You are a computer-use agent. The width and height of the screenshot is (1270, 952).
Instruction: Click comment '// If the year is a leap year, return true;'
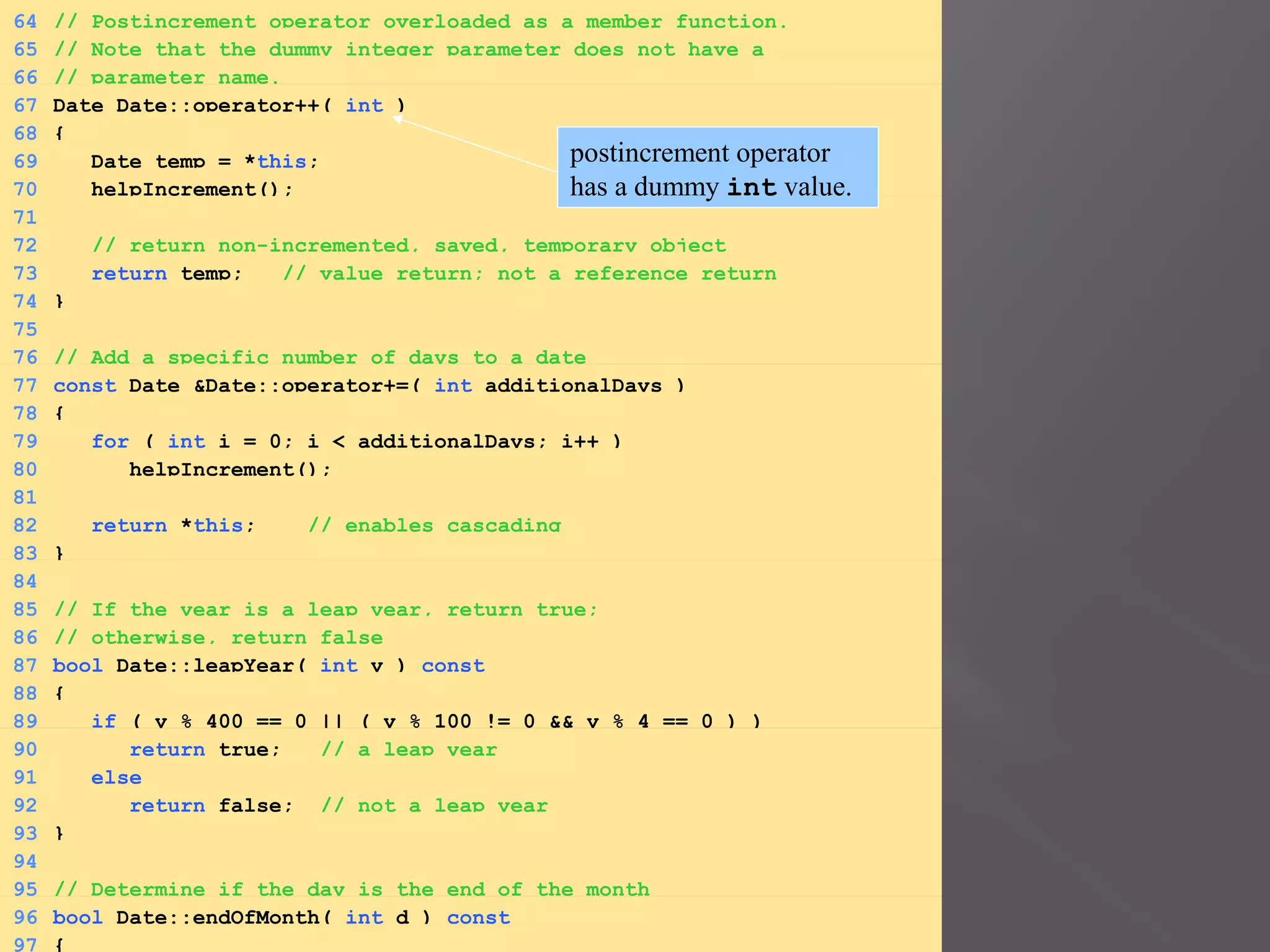(x=326, y=609)
